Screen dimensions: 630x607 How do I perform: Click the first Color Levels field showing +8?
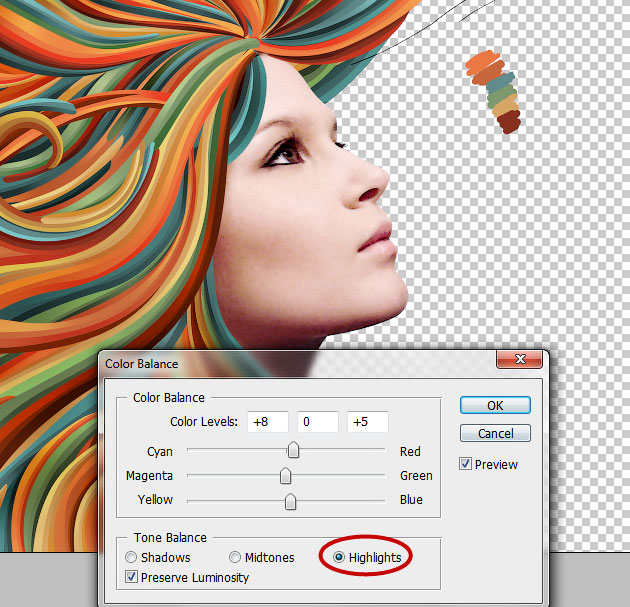[x=268, y=421]
